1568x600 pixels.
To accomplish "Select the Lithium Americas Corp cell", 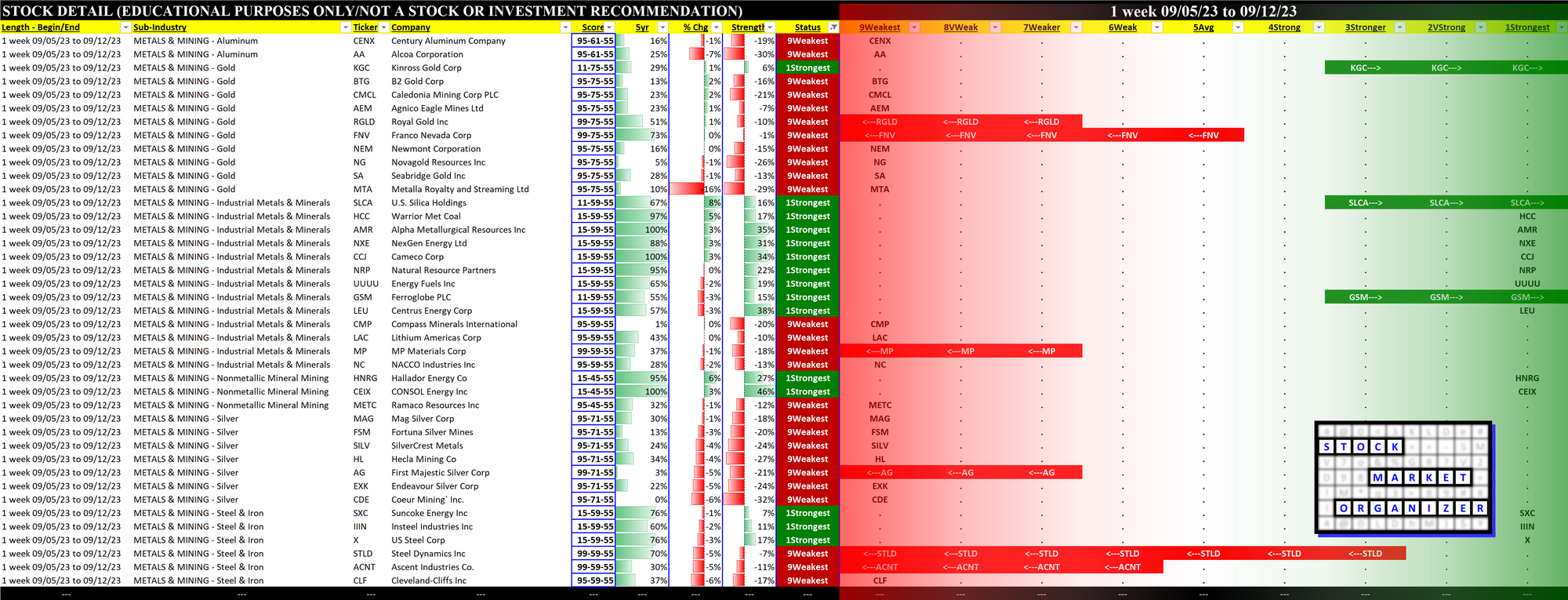I will coord(481,337).
